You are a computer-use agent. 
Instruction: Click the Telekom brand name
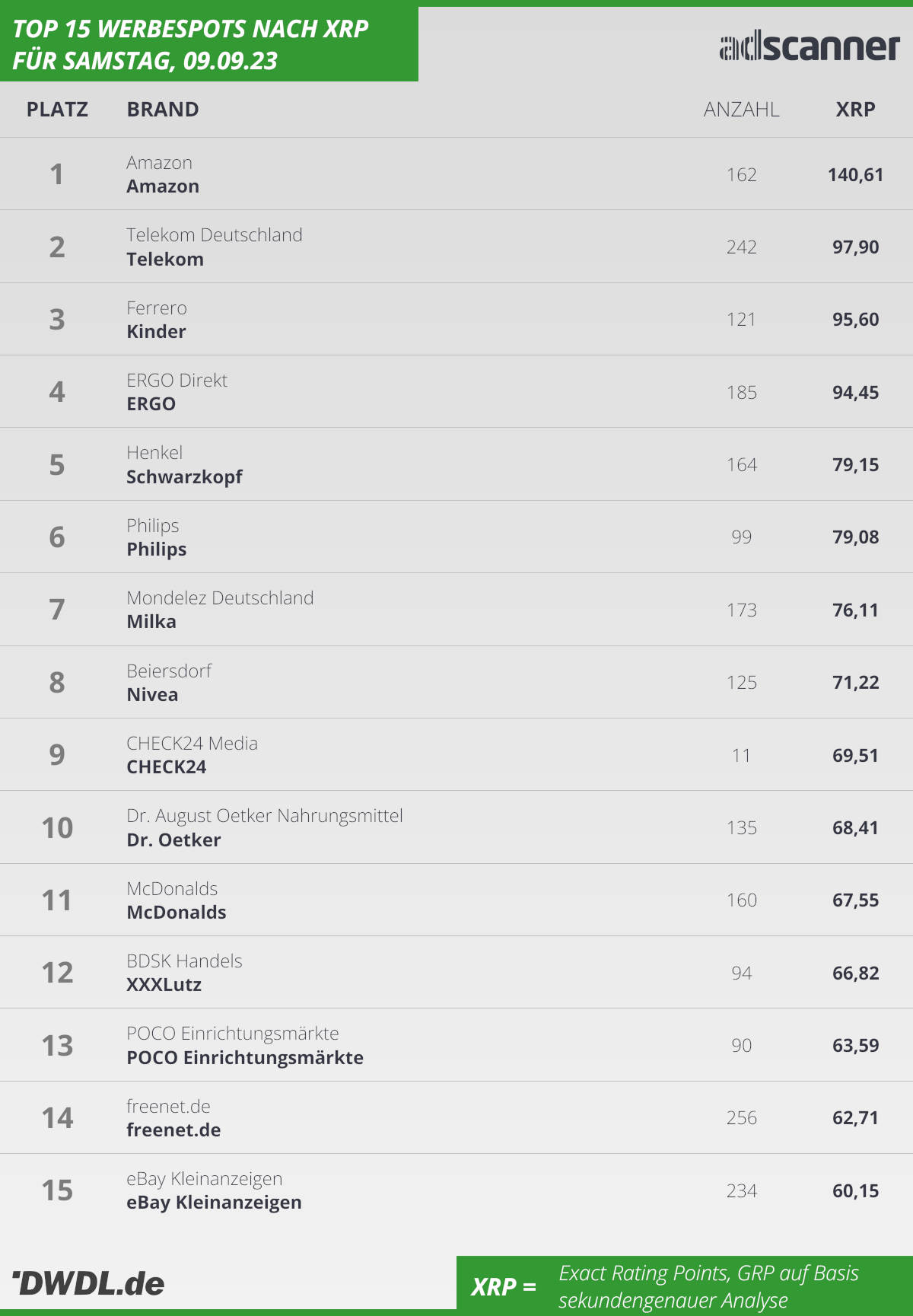165,260
